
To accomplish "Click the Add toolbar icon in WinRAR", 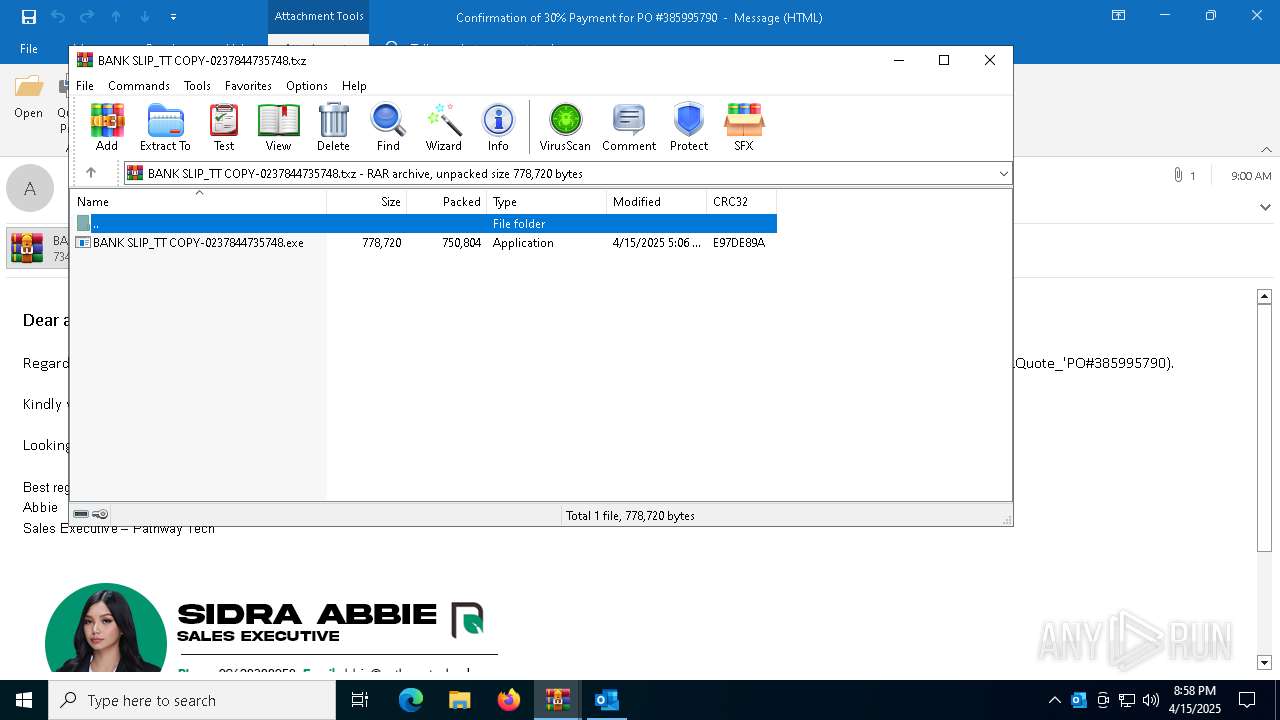I will (107, 127).
